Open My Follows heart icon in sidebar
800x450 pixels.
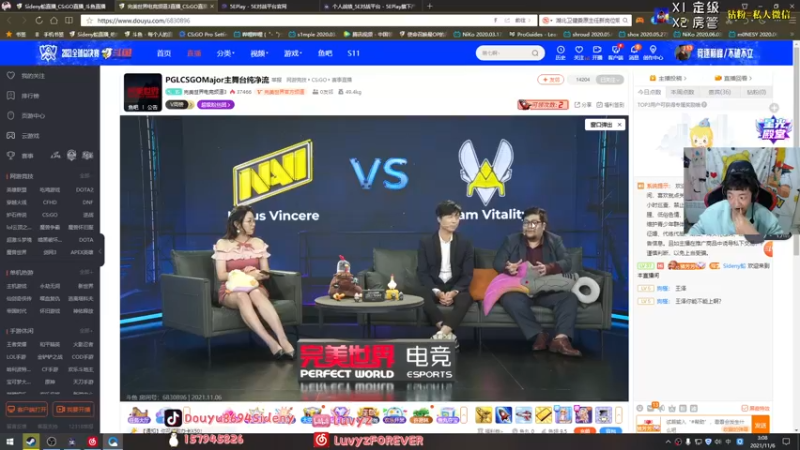pyautogui.click(x=11, y=76)
